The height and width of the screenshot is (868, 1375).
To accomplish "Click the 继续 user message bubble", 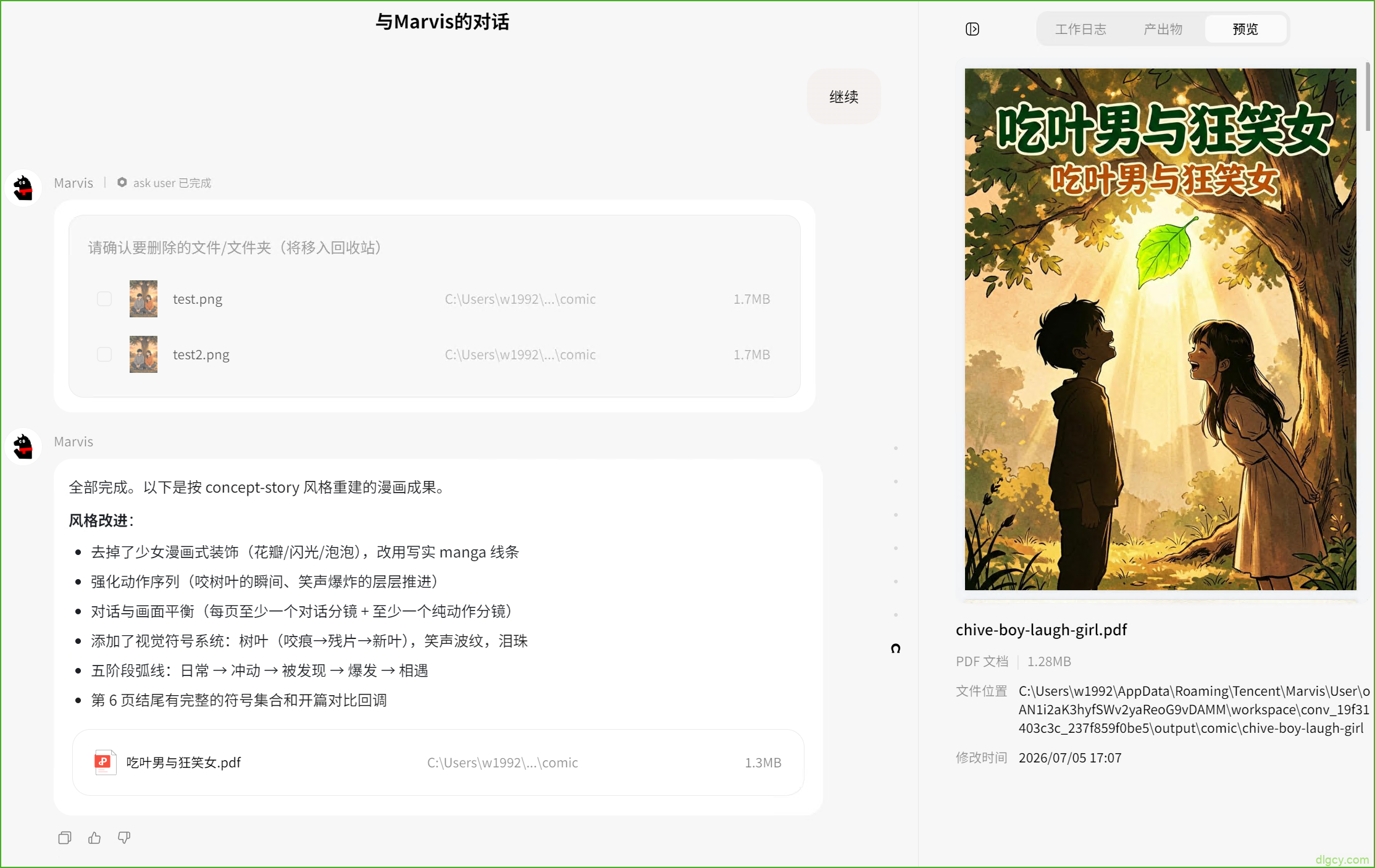I will pos(843,96).
